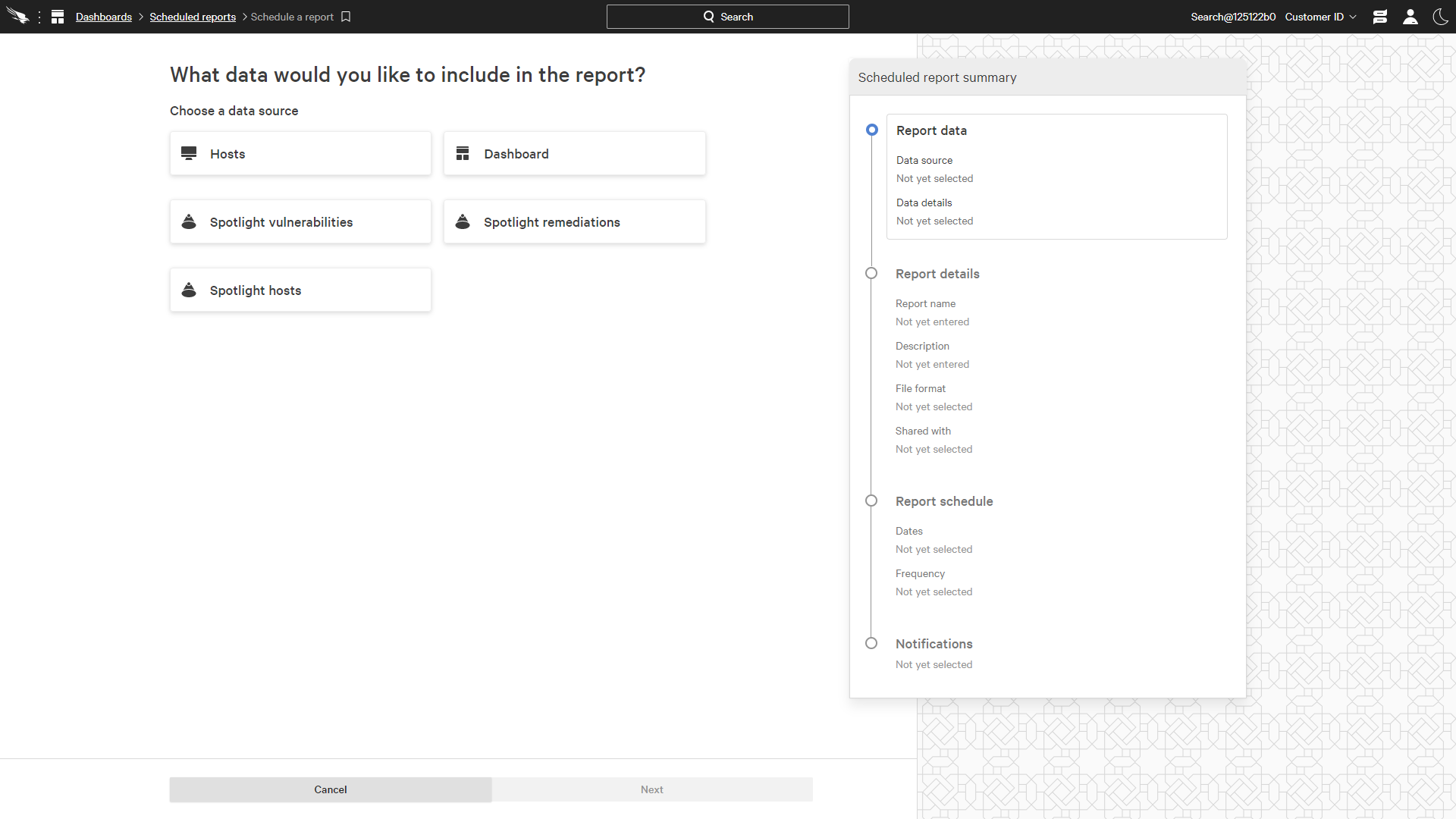Select the Dashboard data source icon
Image resolution: width=1456 pixels, height=819 pixels.
tap(462, 153)
